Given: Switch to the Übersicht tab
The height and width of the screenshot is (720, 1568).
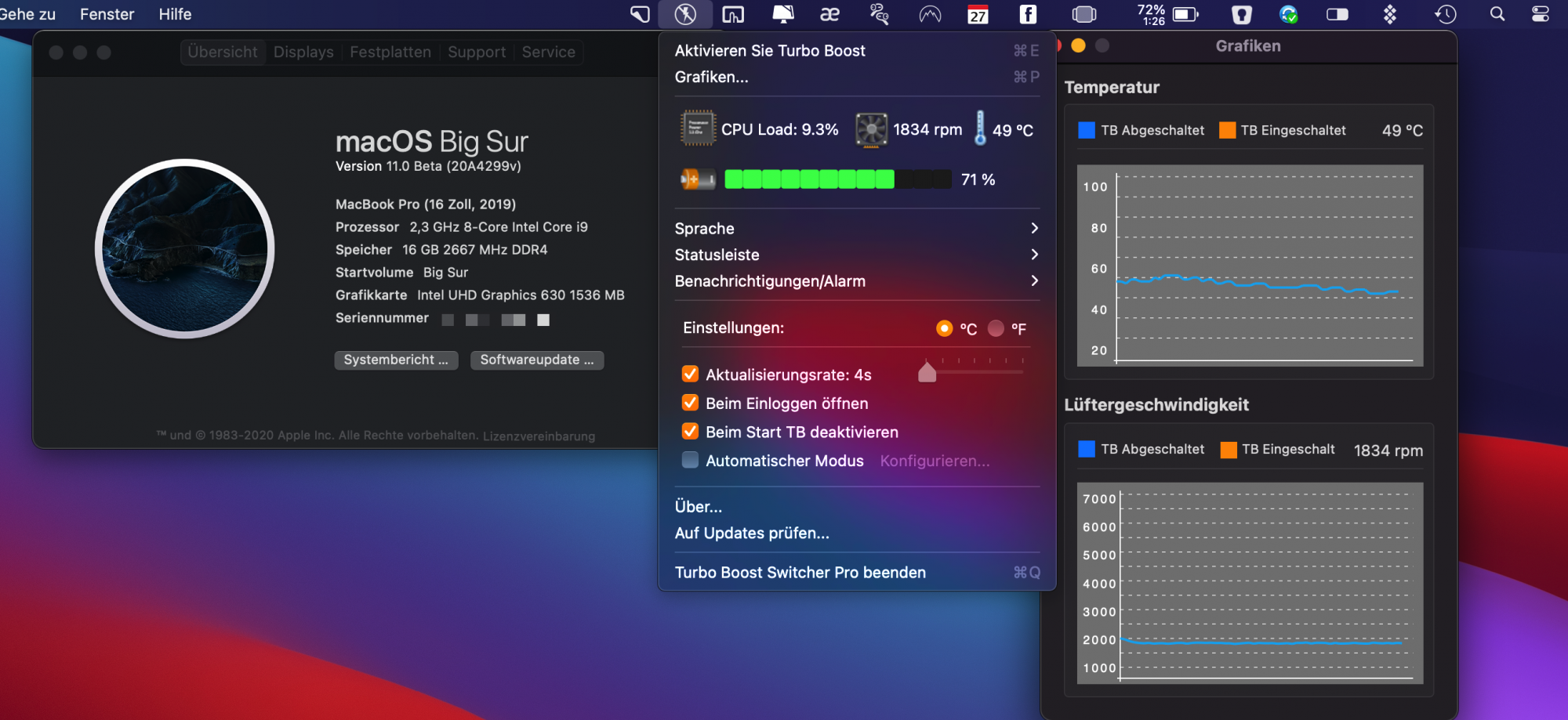Looking at the screenshot, I should pyautogui.click(x=223, y=52).
